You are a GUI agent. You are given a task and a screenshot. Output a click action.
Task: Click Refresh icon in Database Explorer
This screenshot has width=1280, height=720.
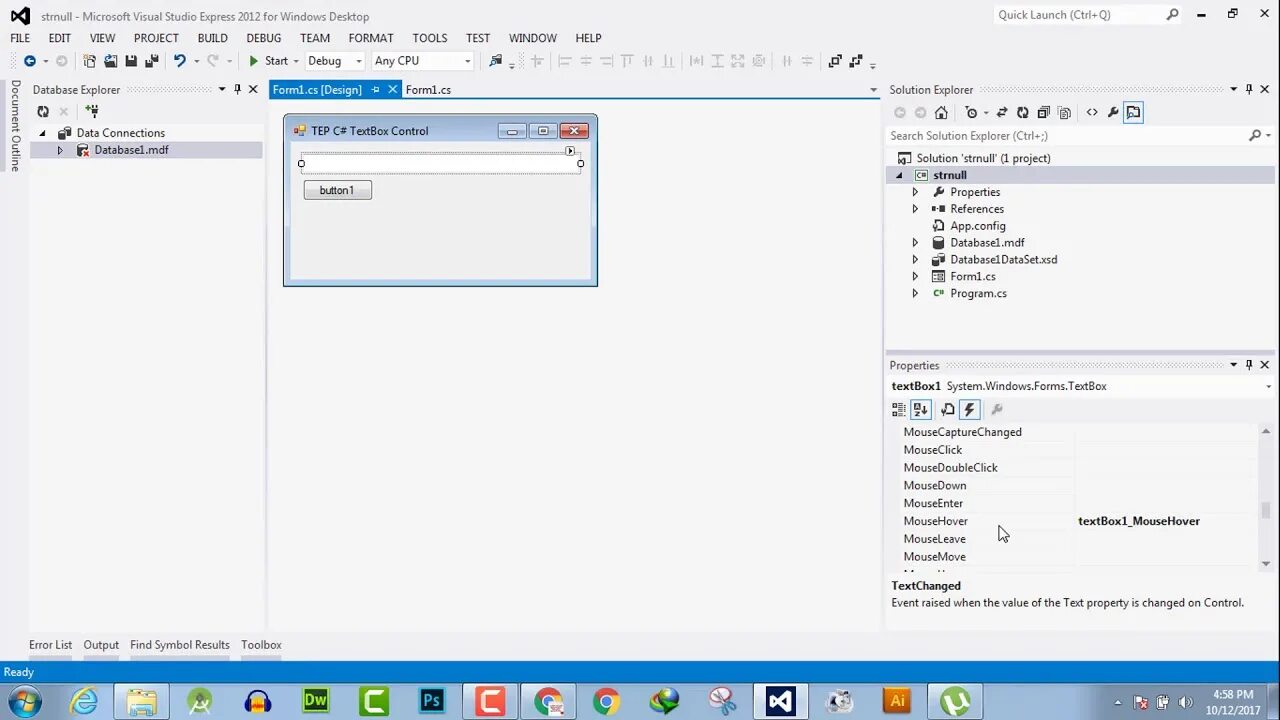click(x=43, y=111)
